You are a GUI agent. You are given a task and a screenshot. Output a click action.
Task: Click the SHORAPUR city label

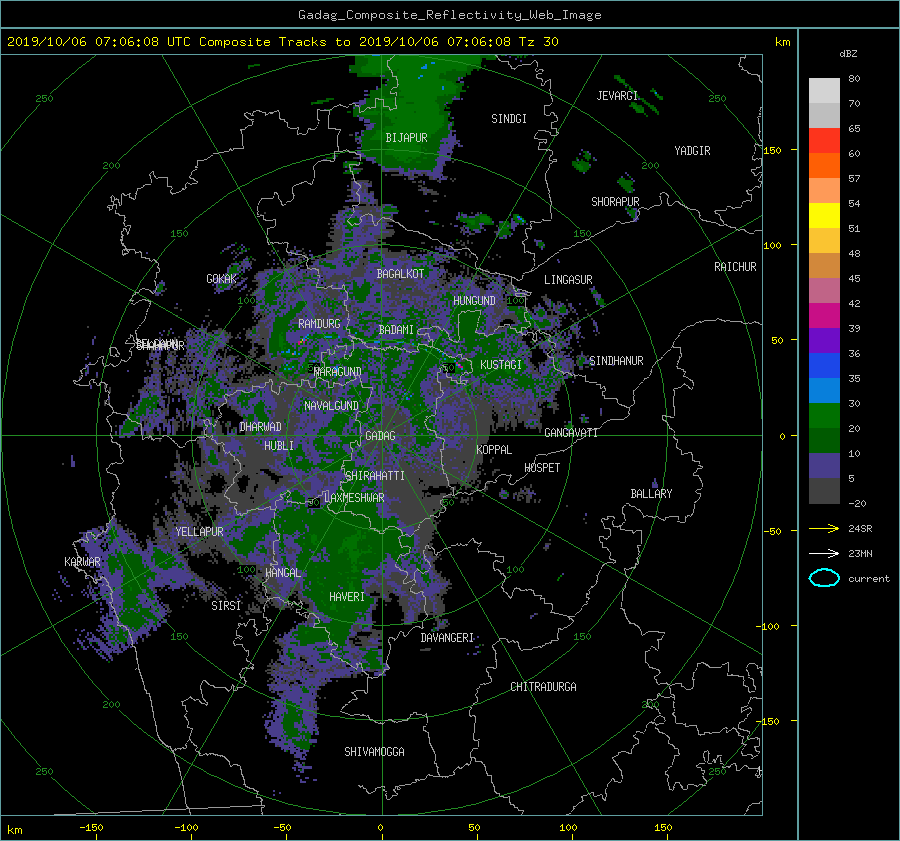click(615, 202)
